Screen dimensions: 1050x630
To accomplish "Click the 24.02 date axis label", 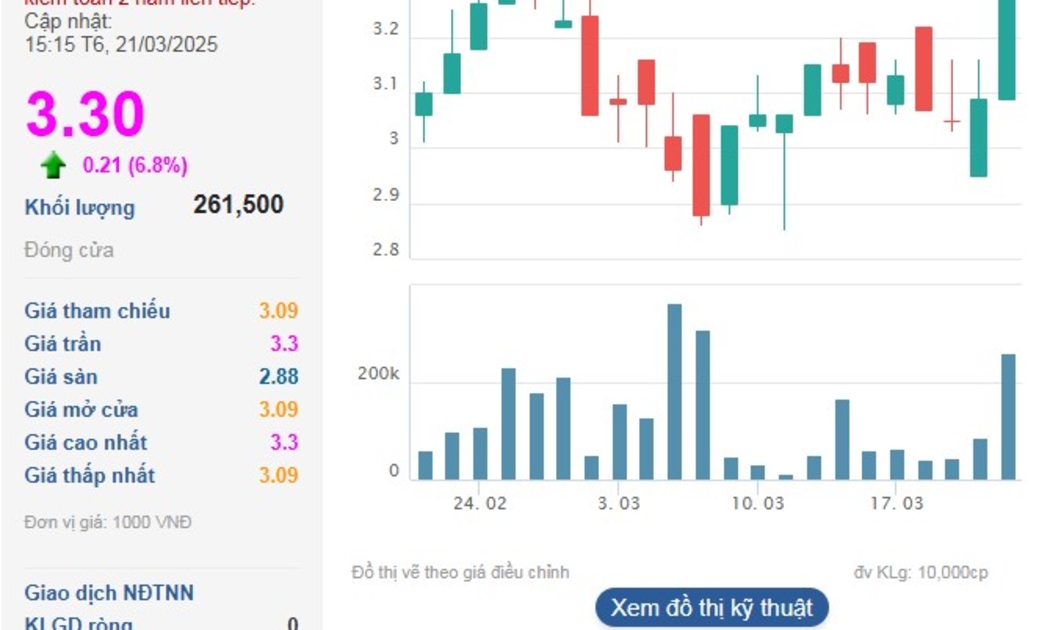I will pos(480,503).
